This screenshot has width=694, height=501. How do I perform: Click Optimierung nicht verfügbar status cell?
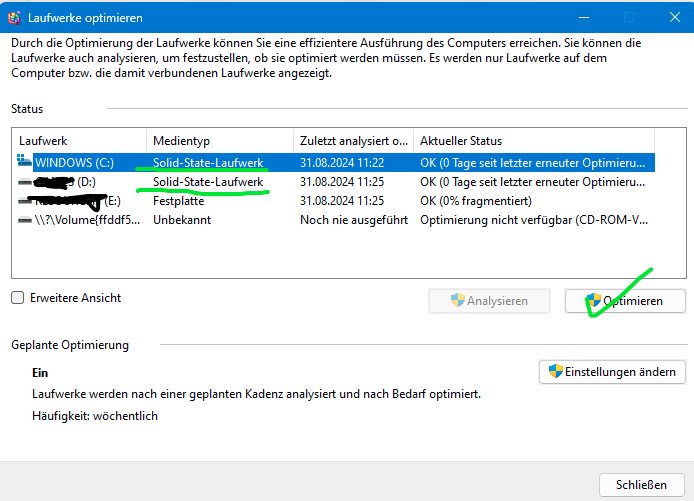point(534,220)
